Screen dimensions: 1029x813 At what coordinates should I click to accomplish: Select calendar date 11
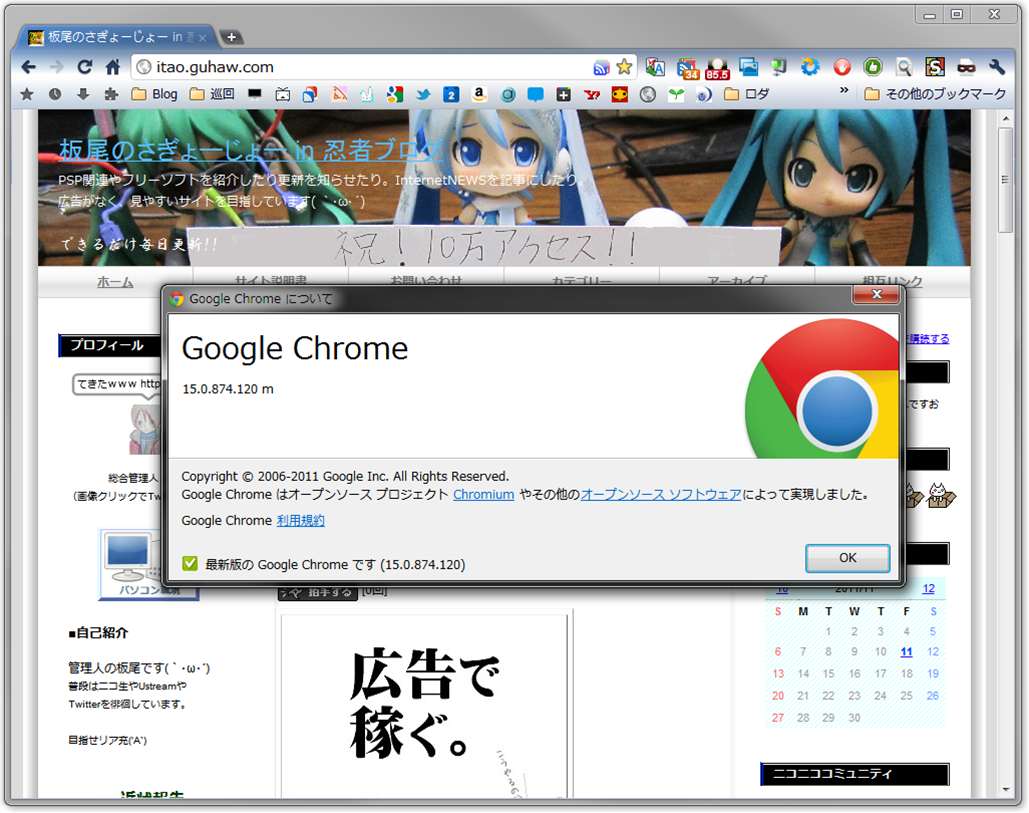pos(906,652)
